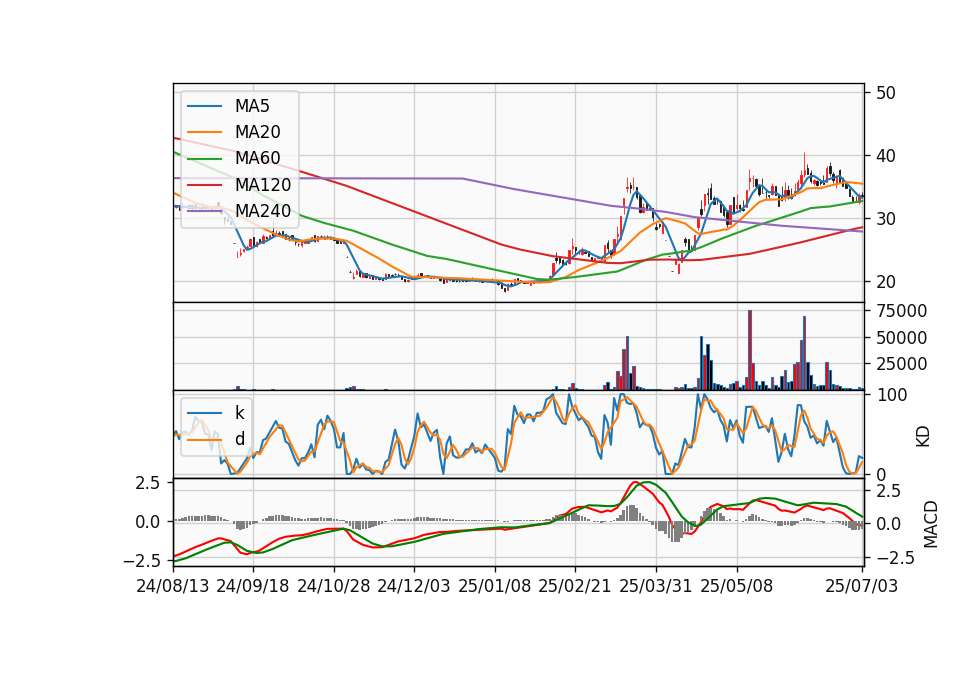Image resolution: width=960 pixels, height=690 pixels.
Task: Click the MA20 legend label
Action: 257,132
